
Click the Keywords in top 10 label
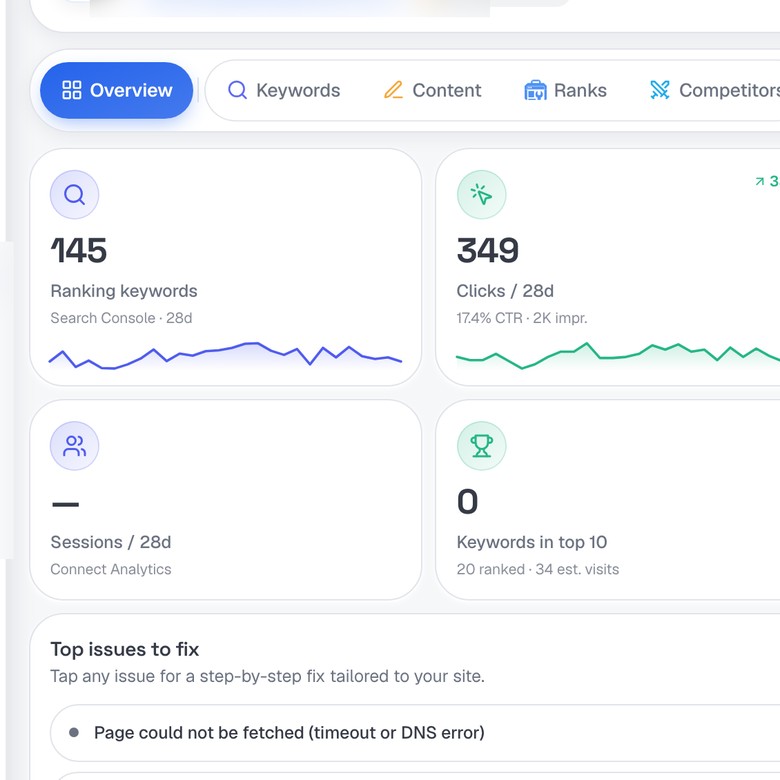[x=532, y=542]
